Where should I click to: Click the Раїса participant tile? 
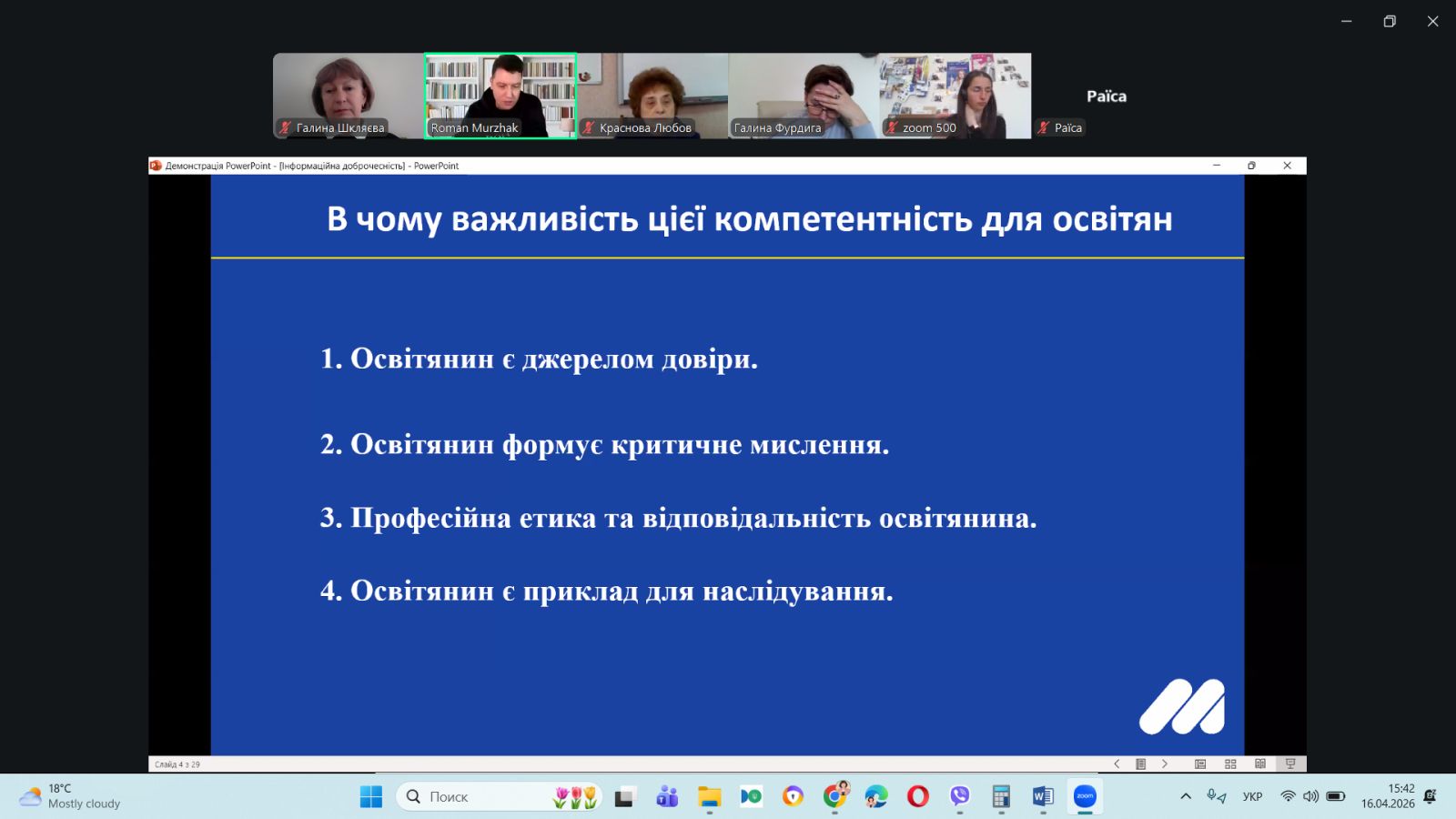point(1106,96)
